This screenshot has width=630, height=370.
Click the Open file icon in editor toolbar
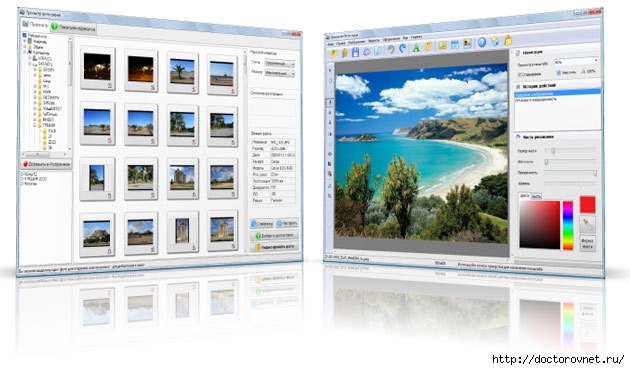(334, 53)
